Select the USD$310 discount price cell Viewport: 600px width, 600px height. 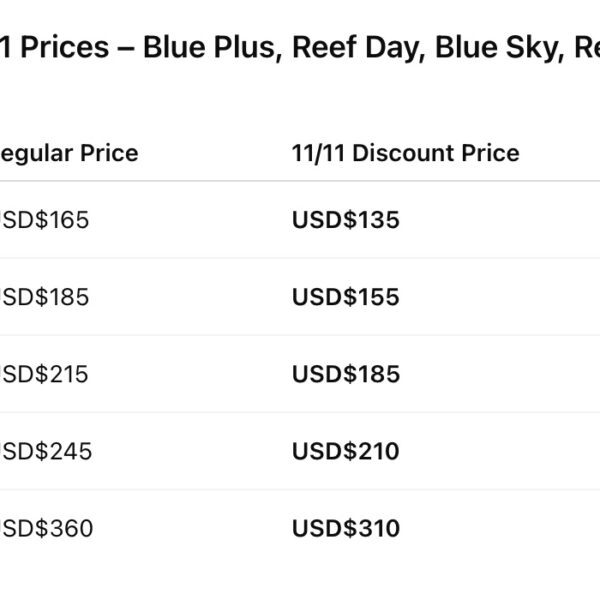(345, 528)
